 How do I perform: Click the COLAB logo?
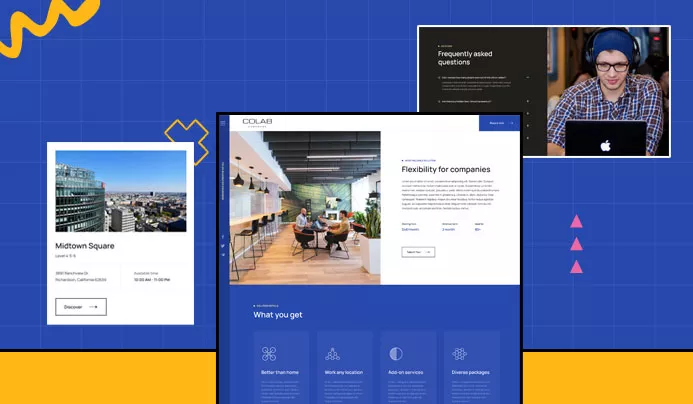257,122
